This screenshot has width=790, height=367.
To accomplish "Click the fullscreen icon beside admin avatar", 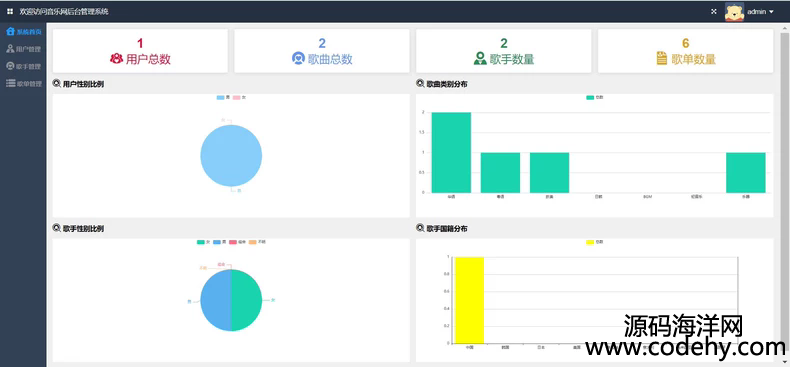I will pyautogui.click(x=713, y=12).
